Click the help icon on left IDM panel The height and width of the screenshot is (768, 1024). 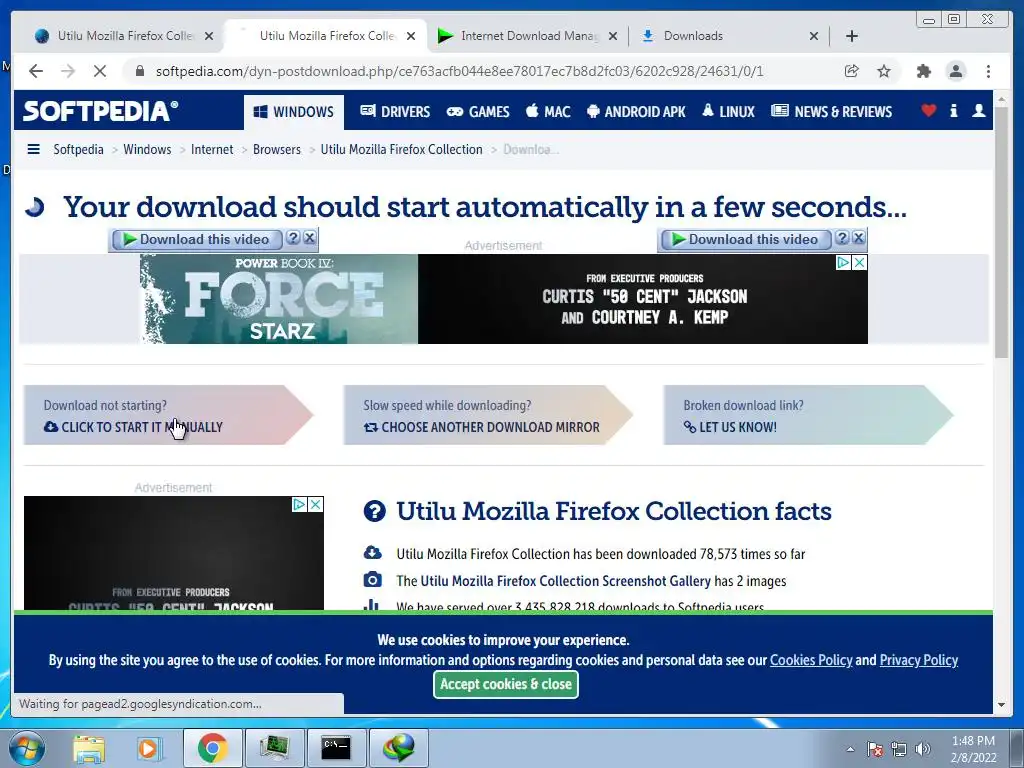(x=293, y=238)
